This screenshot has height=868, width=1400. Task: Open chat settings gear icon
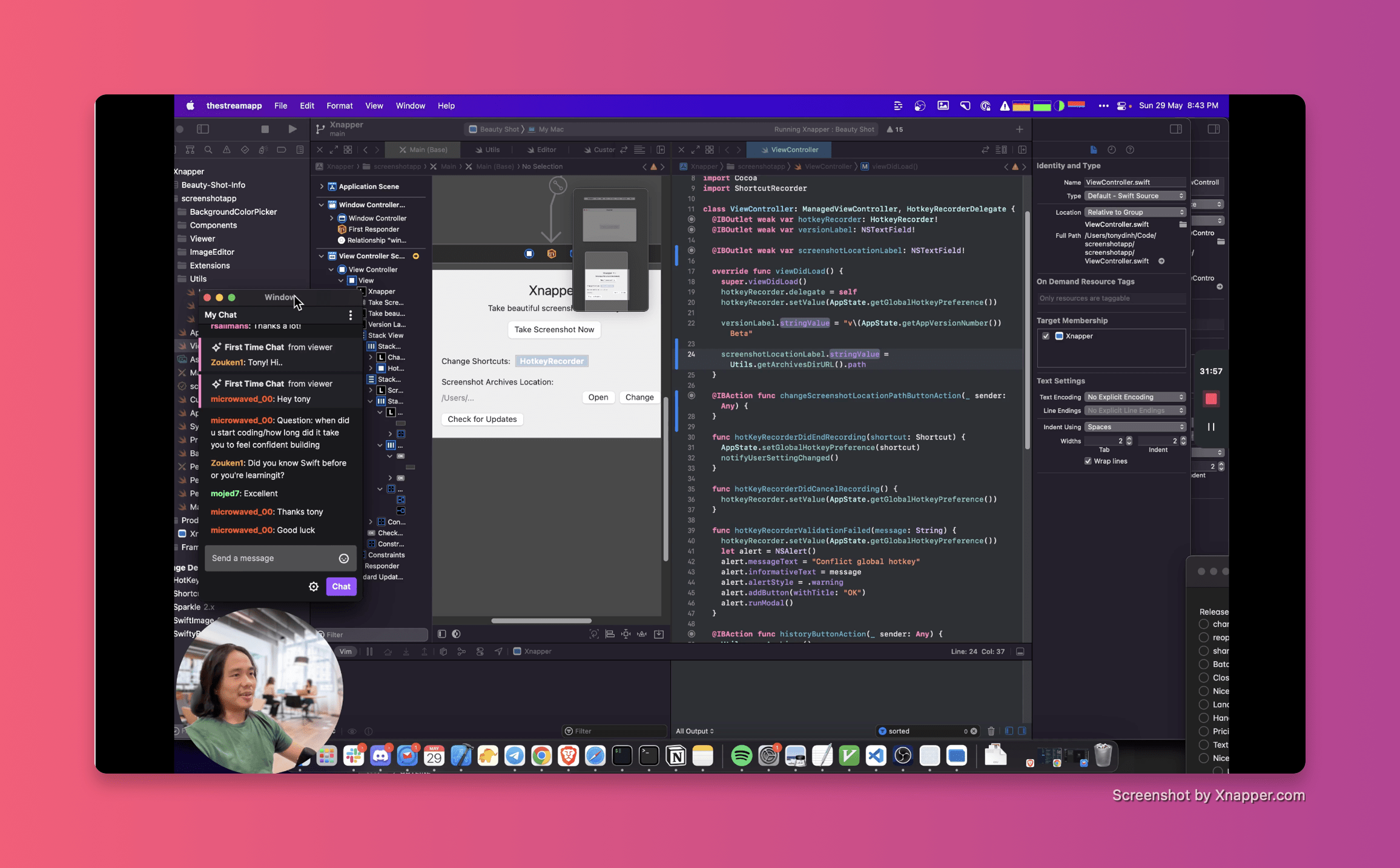314,587
